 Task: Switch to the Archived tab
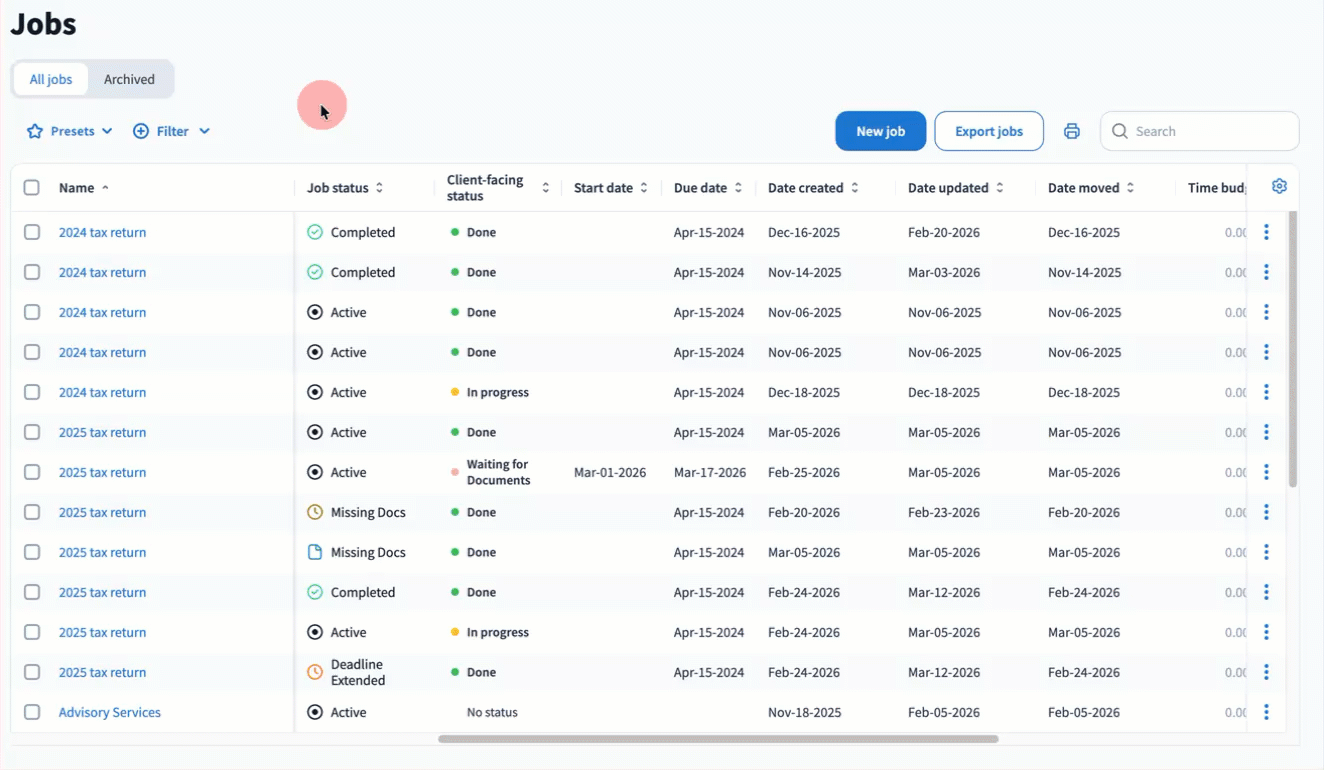click(129, 79)
